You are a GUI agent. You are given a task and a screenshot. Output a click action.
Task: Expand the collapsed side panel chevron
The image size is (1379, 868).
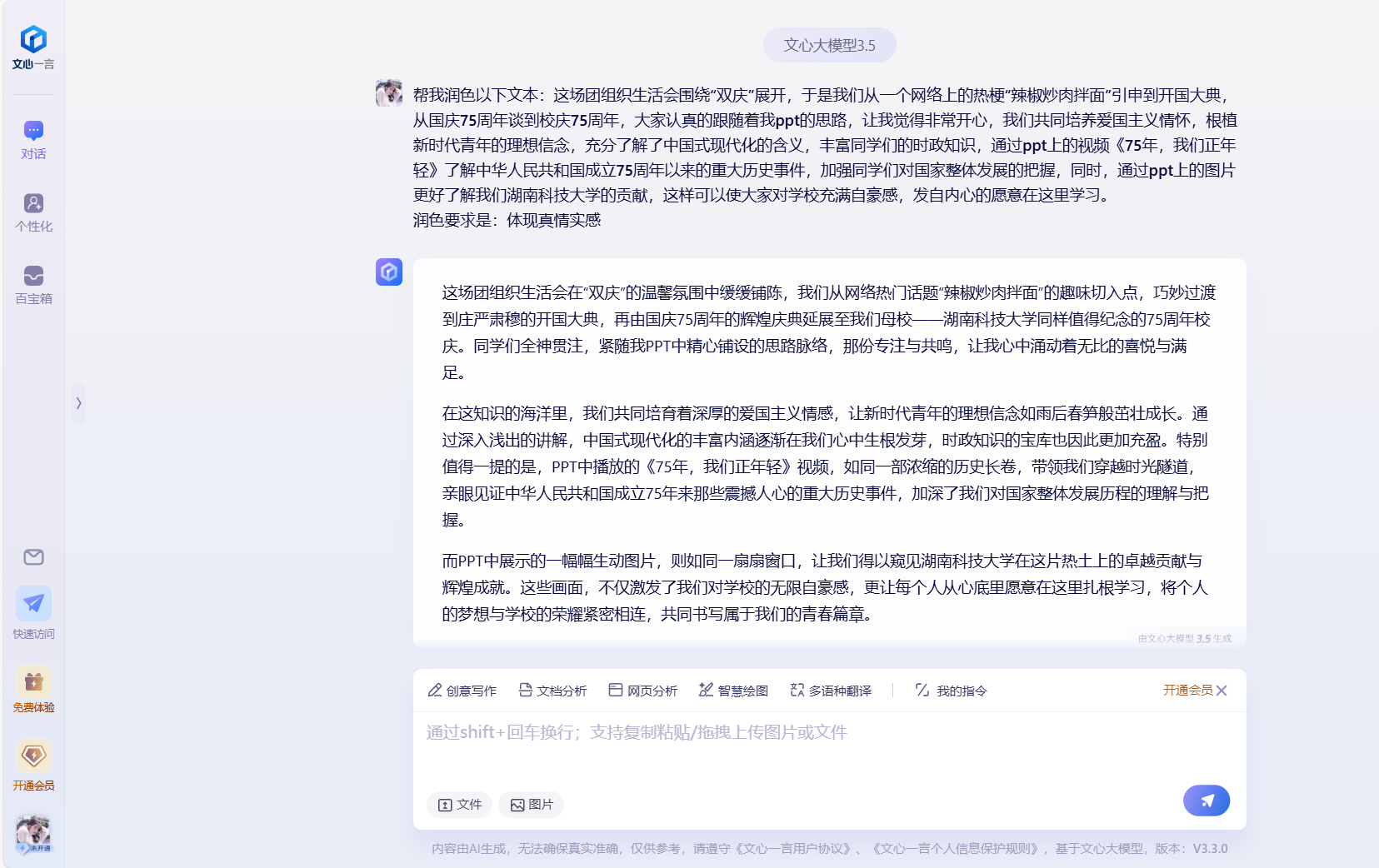78,403
